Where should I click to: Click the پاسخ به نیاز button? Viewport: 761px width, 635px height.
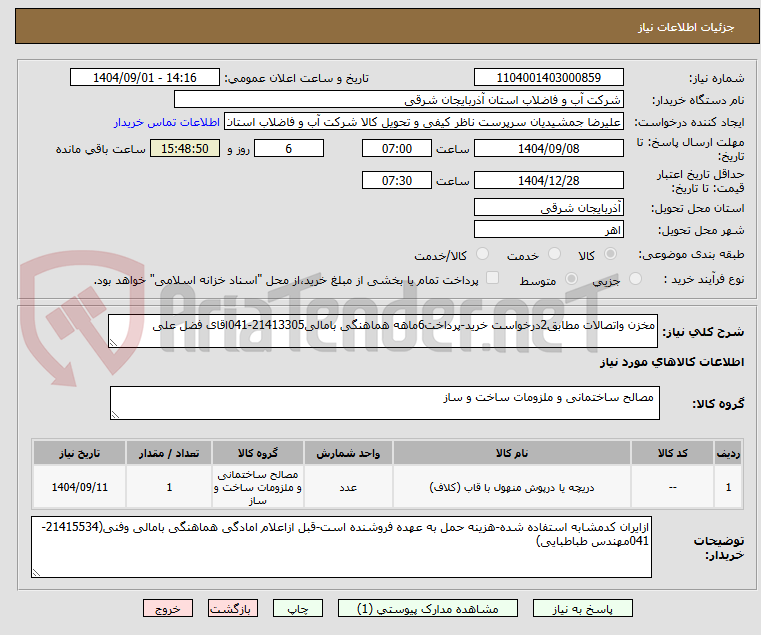pyautogui.click(x=582, y=608)
